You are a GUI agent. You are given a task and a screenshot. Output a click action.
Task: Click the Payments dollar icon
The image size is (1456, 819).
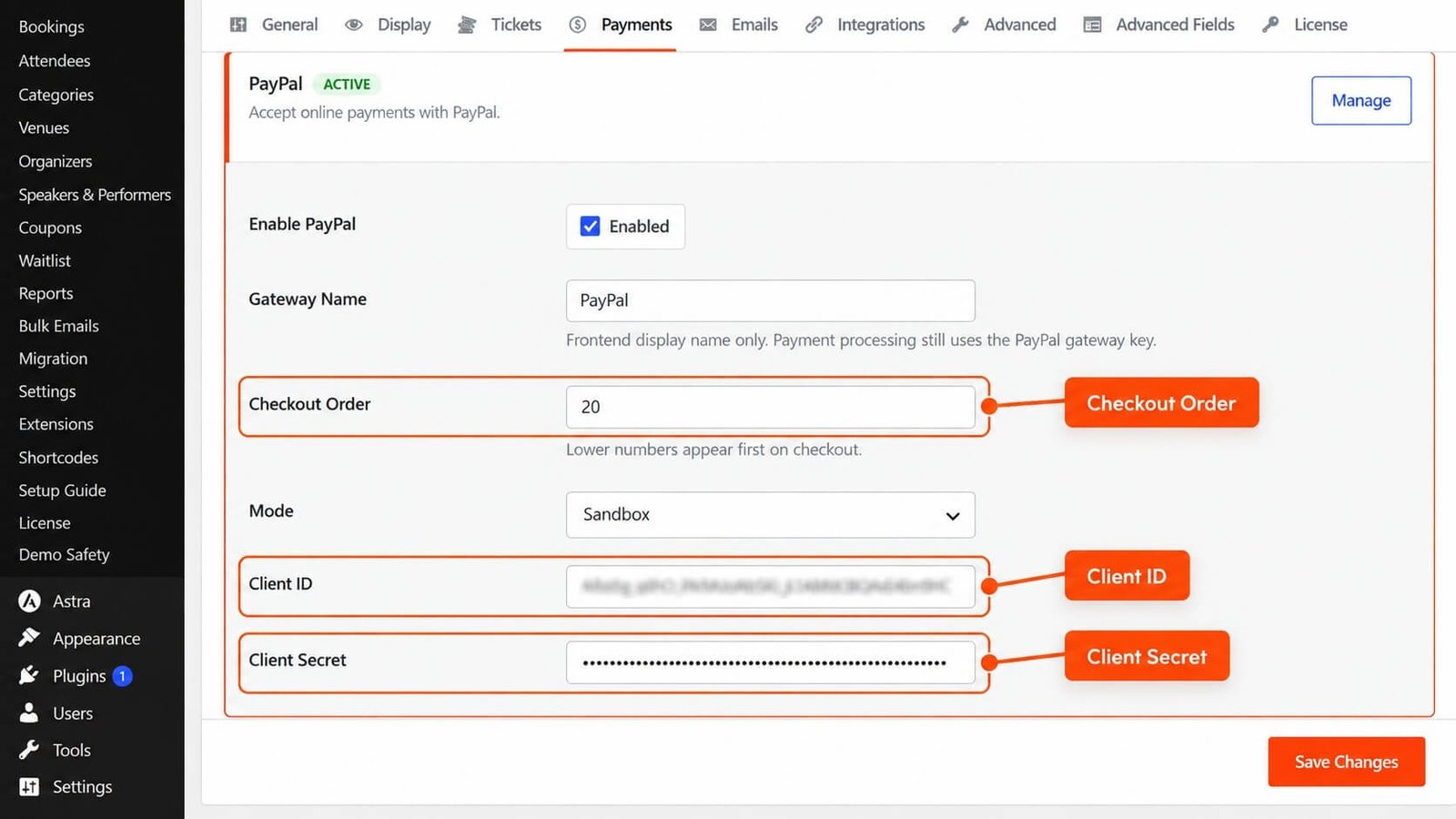point(578,25)
